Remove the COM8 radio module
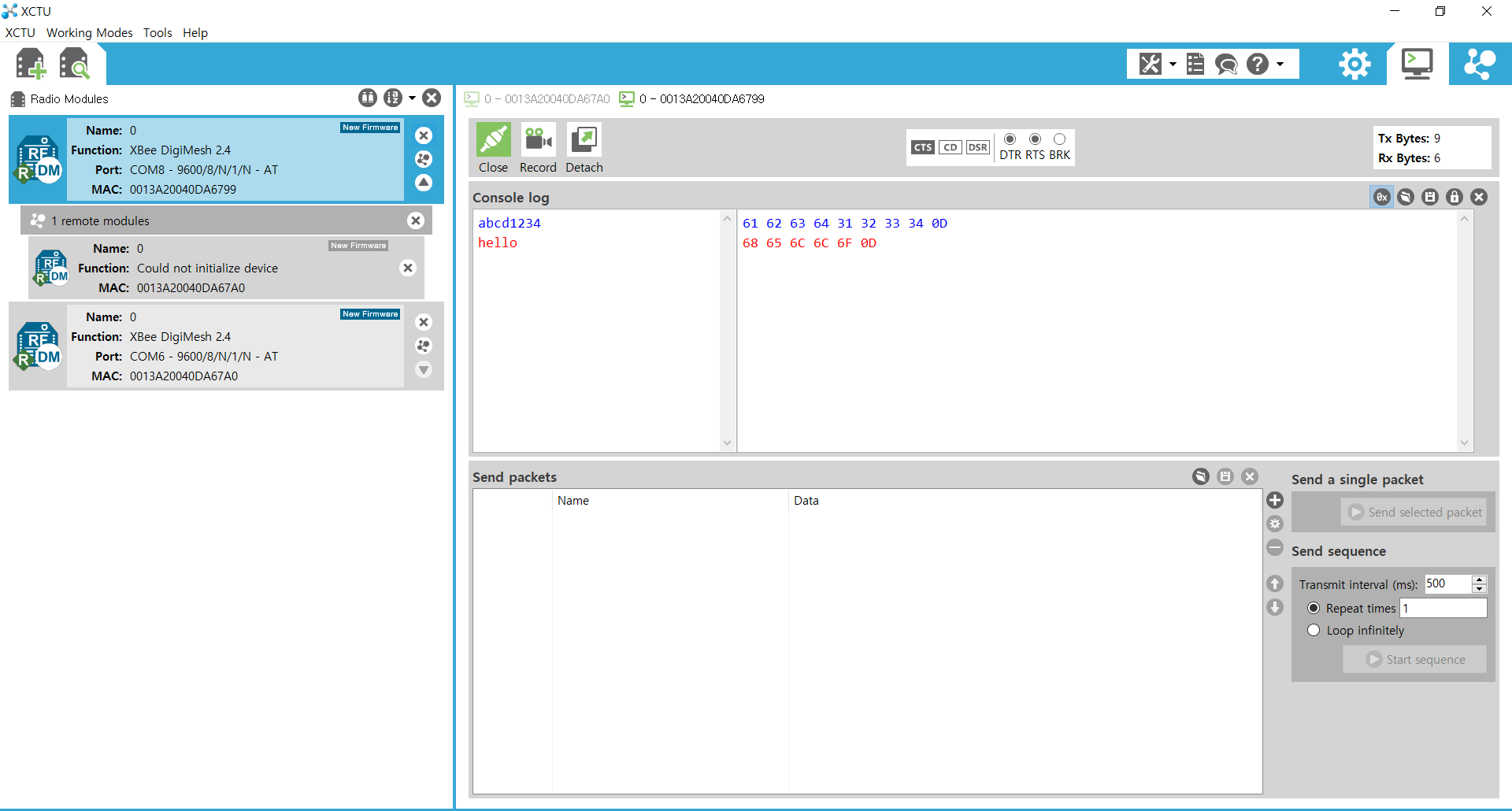Image resolution: width=1512 pixels, height=811 pixels. [424, 135]
